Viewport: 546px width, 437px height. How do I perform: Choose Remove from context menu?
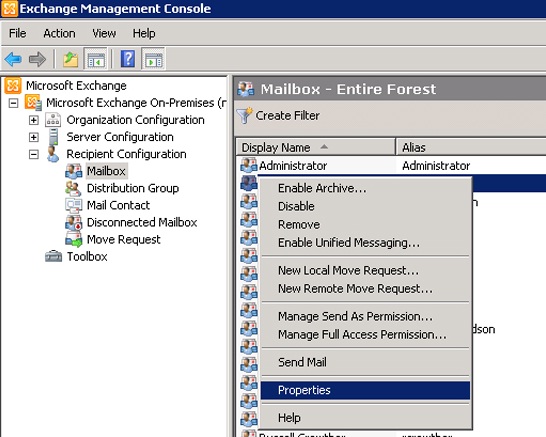click(365, 225)
